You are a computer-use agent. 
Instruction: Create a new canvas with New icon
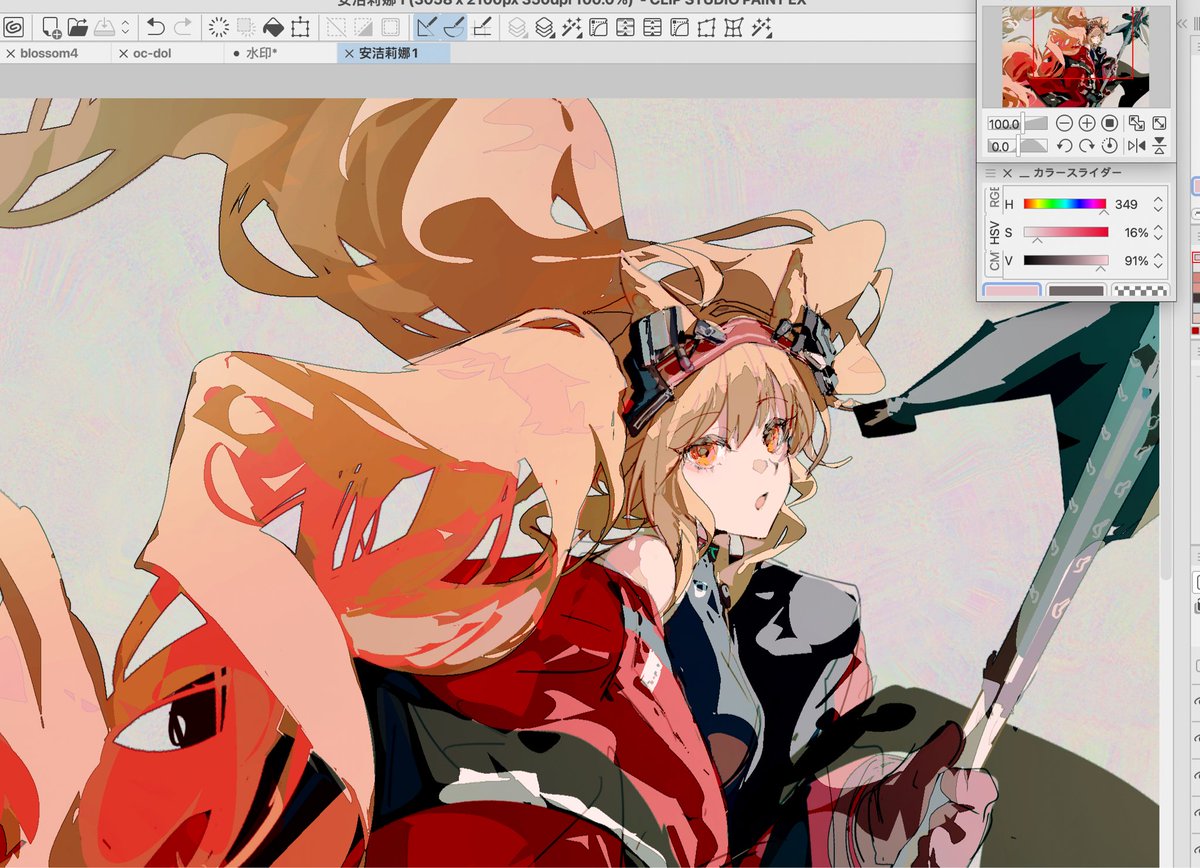tap(52, 27)
